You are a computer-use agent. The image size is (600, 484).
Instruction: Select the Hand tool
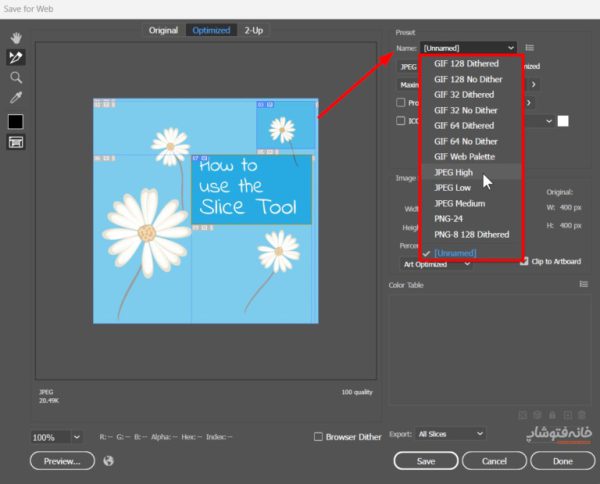[16, 37]
